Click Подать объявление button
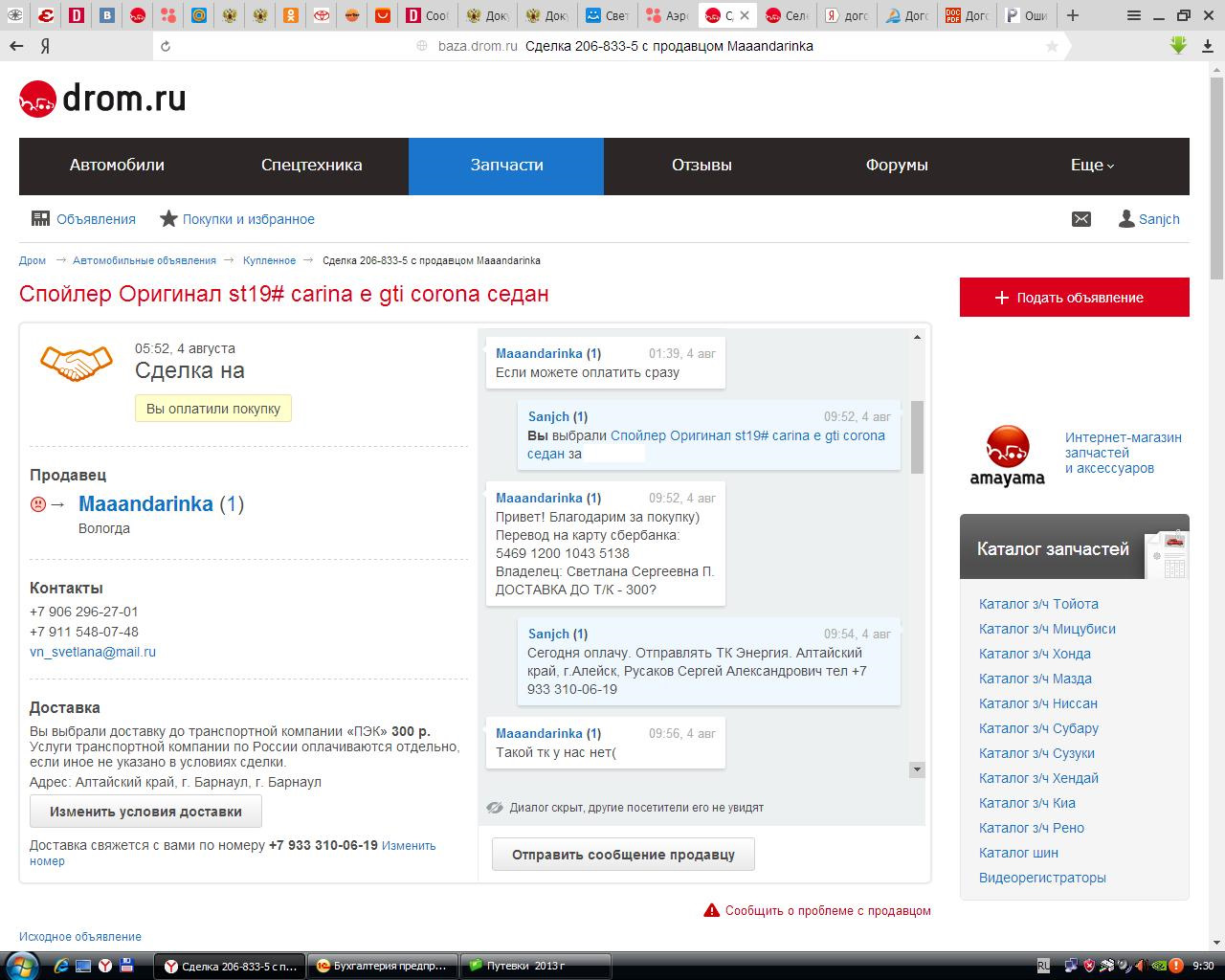1225x980 pixels. pyautogui.click(x=1075, y=298)
